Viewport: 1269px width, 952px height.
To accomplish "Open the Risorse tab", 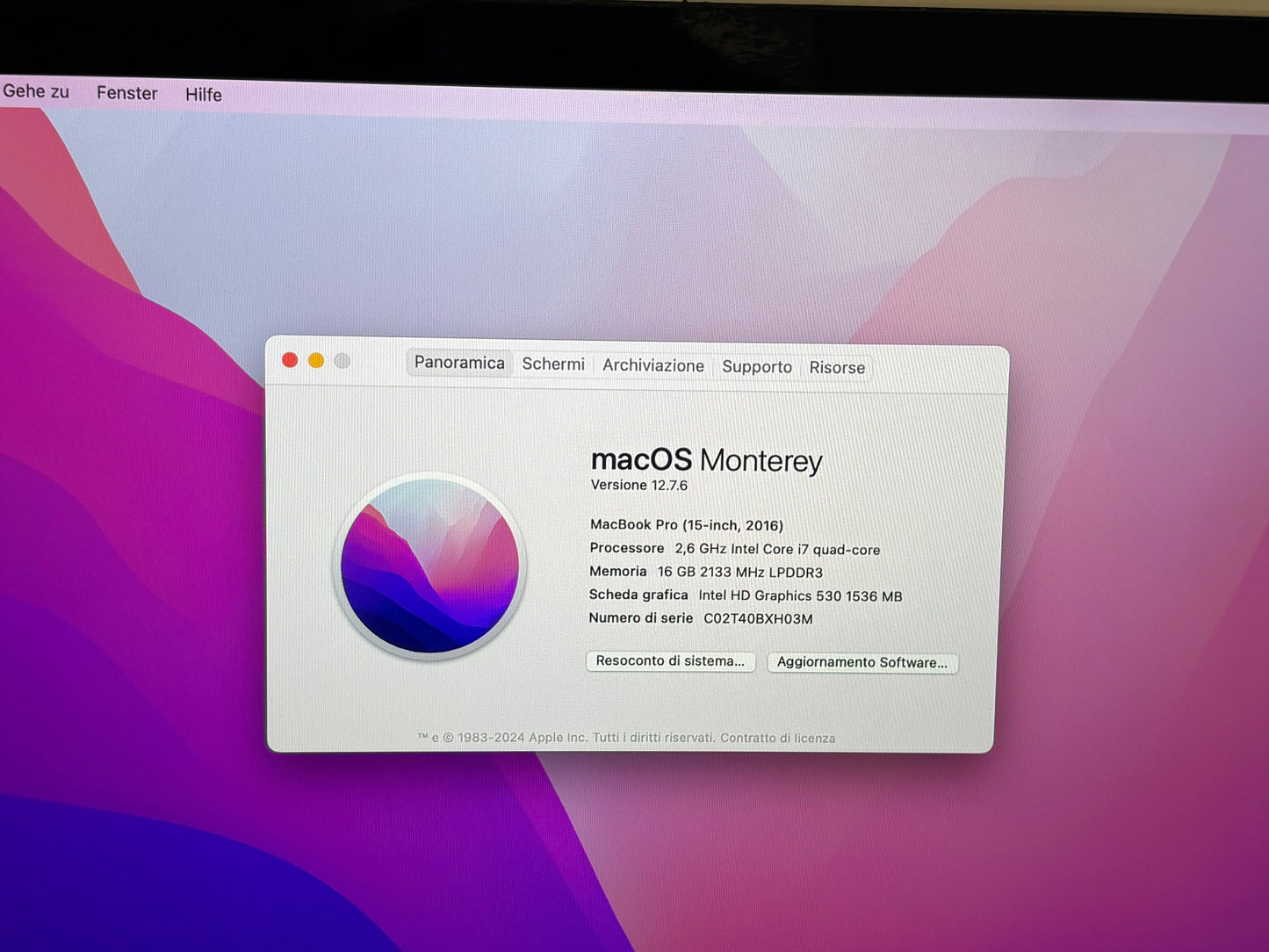I will click(837, 368).
